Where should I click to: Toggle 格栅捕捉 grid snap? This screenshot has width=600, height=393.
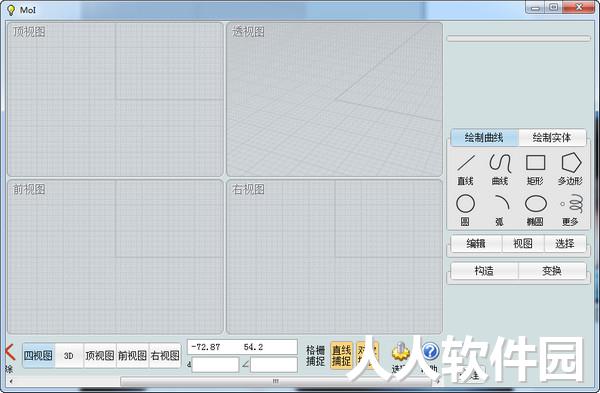316,355
